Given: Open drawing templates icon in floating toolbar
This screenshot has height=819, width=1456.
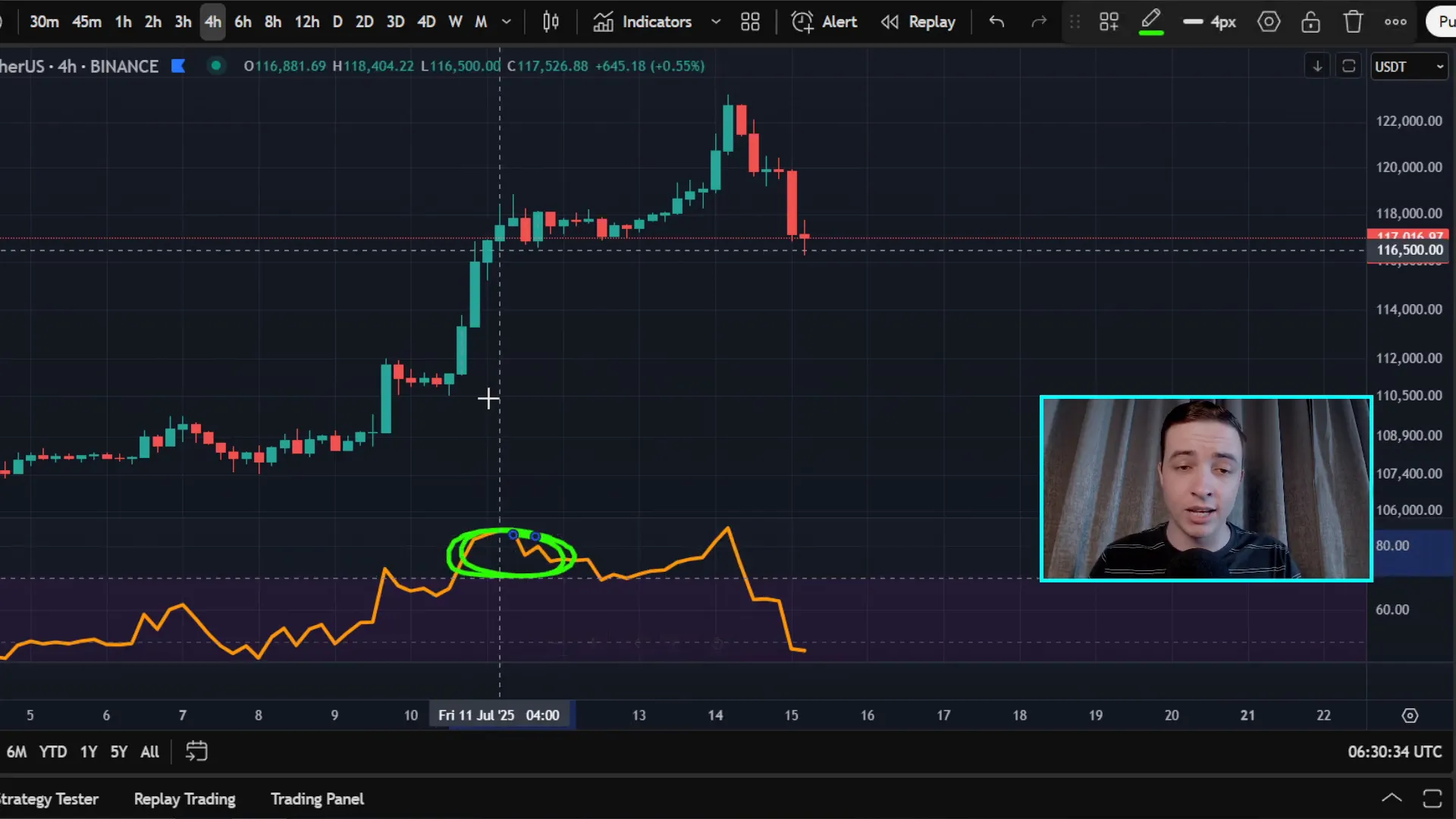Looking at the screenshot, I should (x=1109, y=22).
